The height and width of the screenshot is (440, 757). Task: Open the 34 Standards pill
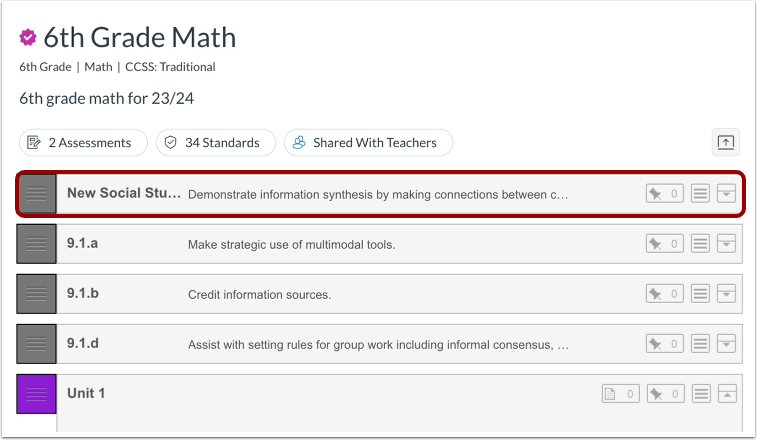[x=216, y=143]
